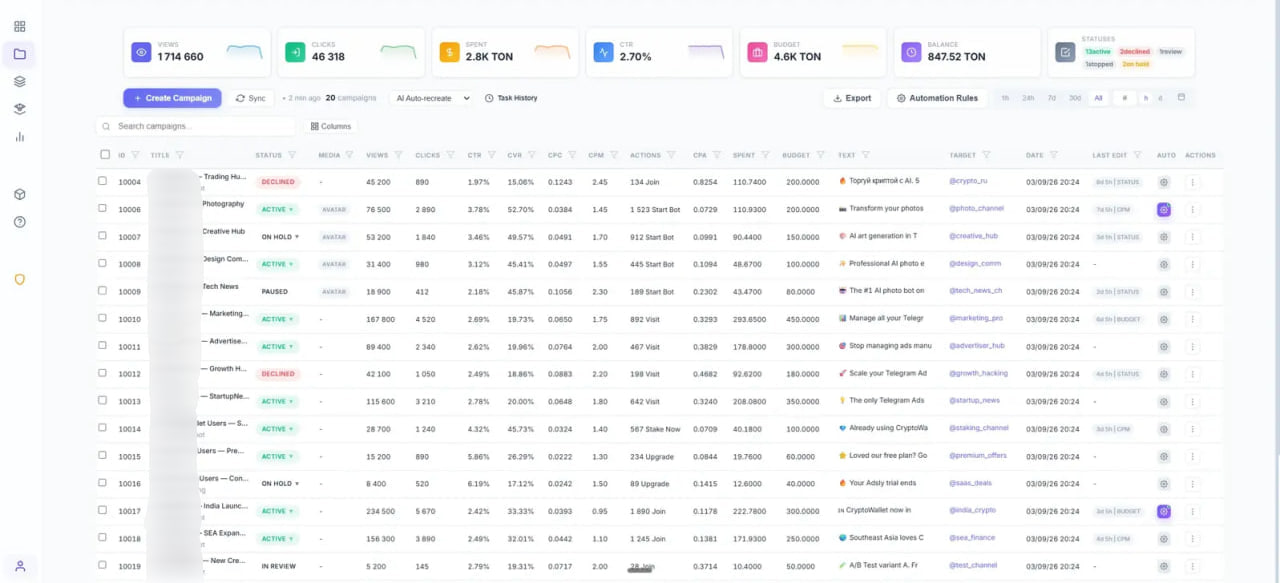1280x583 pixels.
Task: Open auto settings gear for campaign 10009
Action: coord(1164,292)
